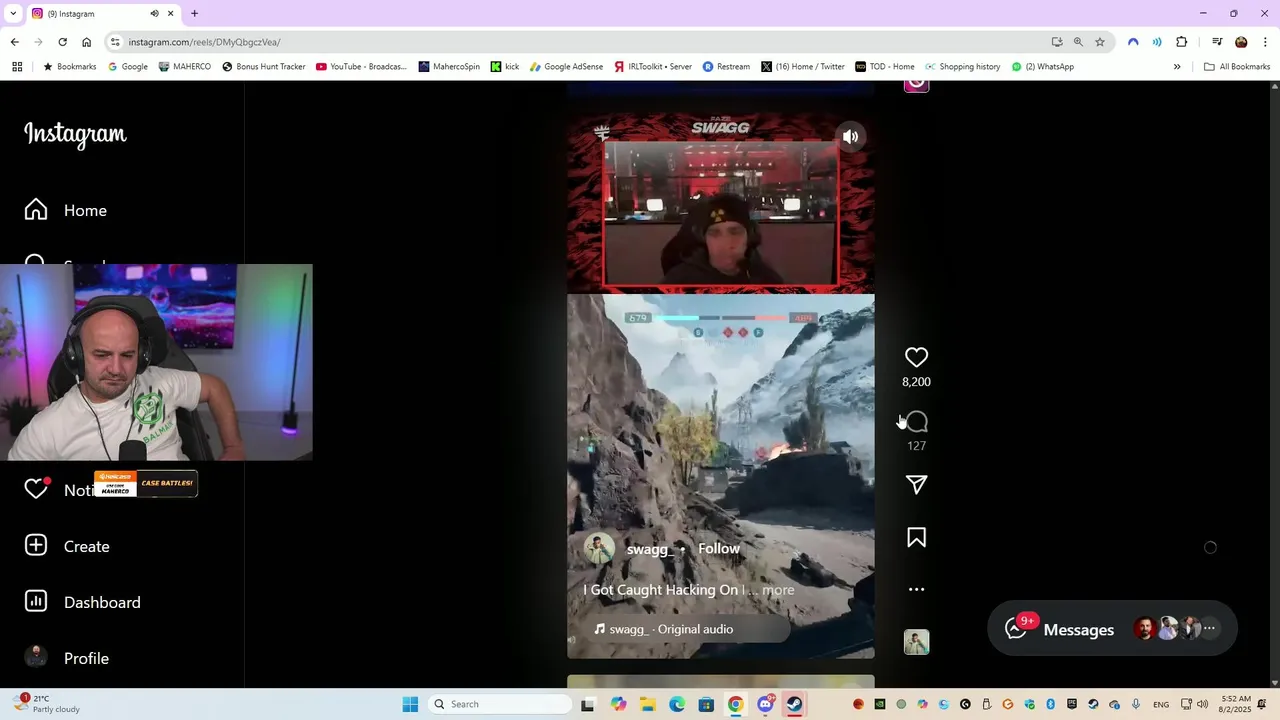Click the 8,200 likes count
The width and height of the screenshot is (1280, 720).
916,382
